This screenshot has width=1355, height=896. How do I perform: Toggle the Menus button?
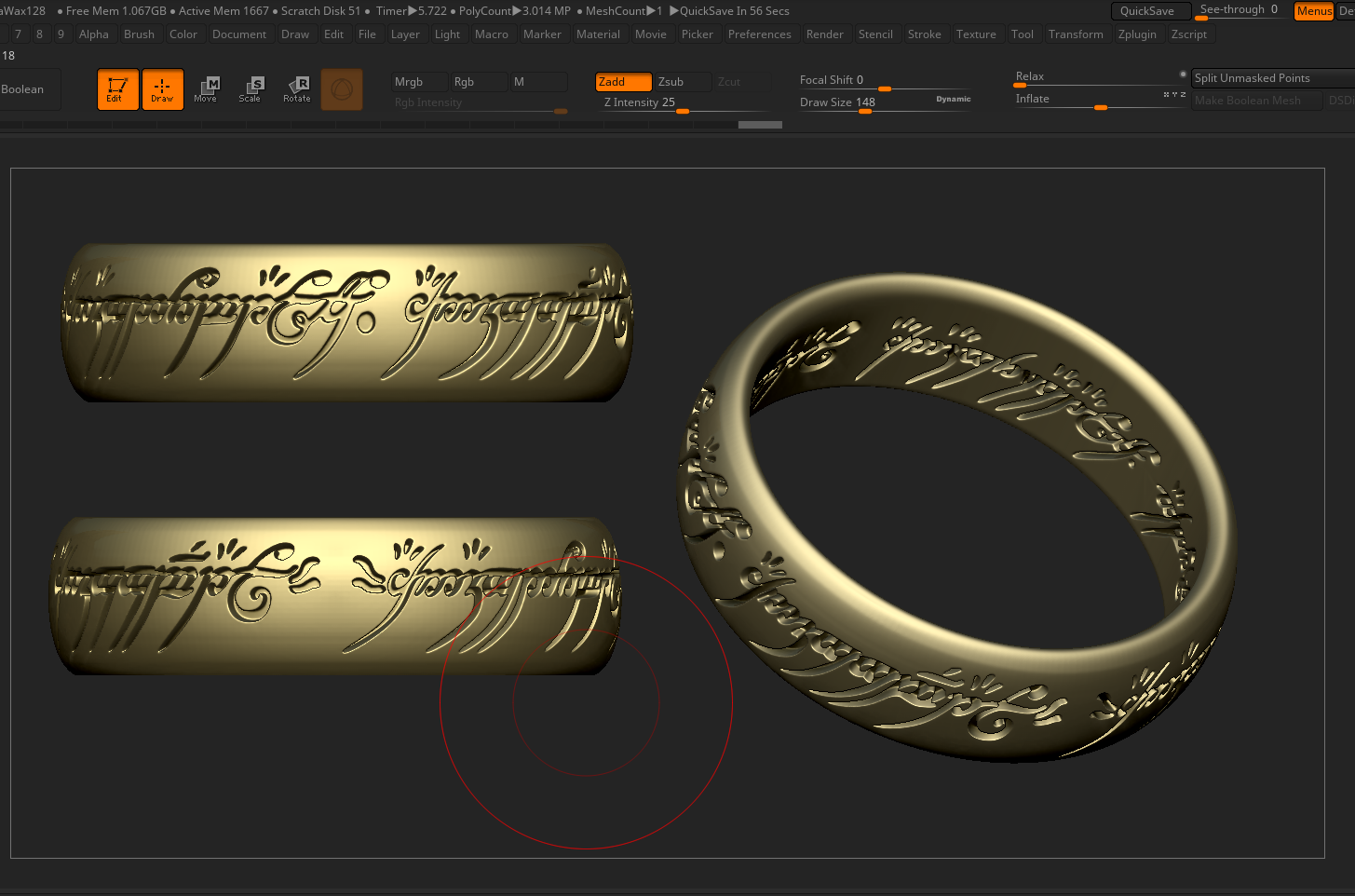[1313, 11]
